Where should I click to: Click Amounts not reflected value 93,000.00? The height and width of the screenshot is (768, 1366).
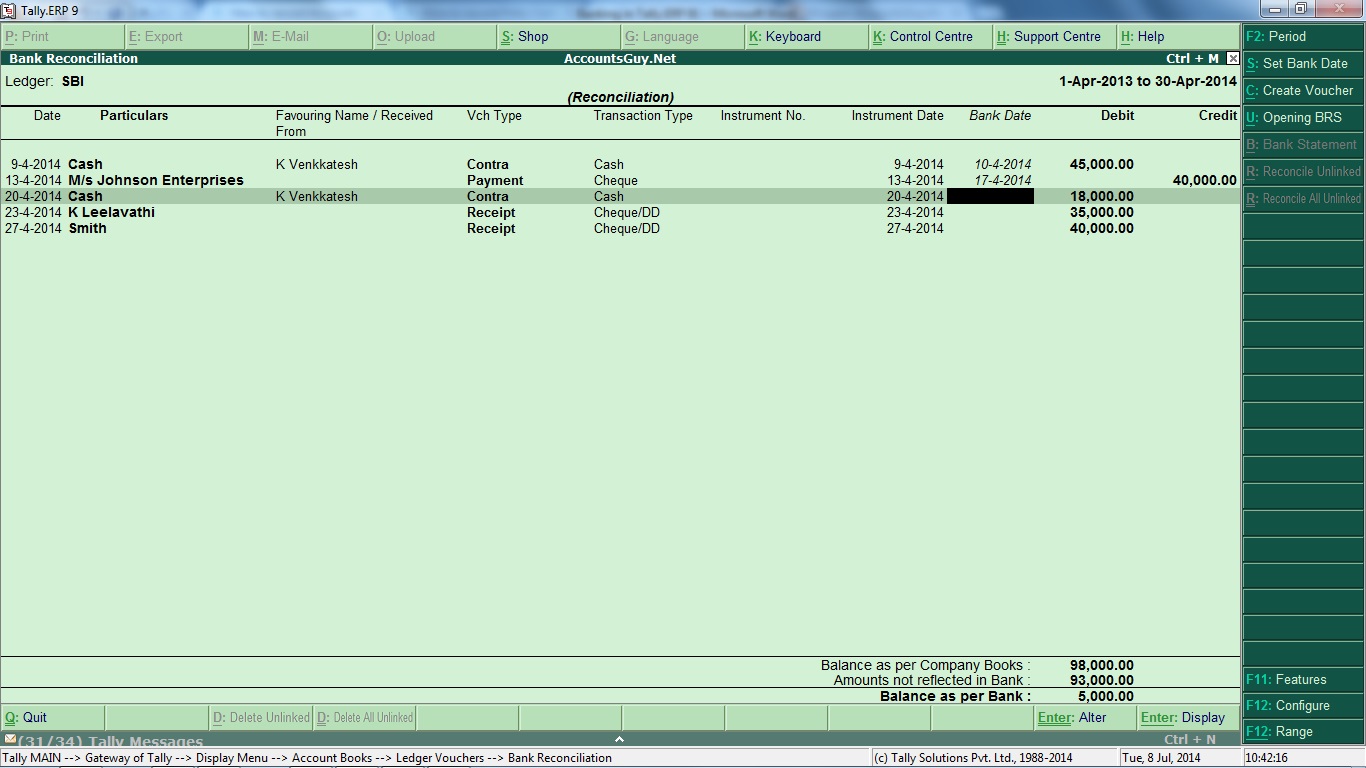(1101, 680)
